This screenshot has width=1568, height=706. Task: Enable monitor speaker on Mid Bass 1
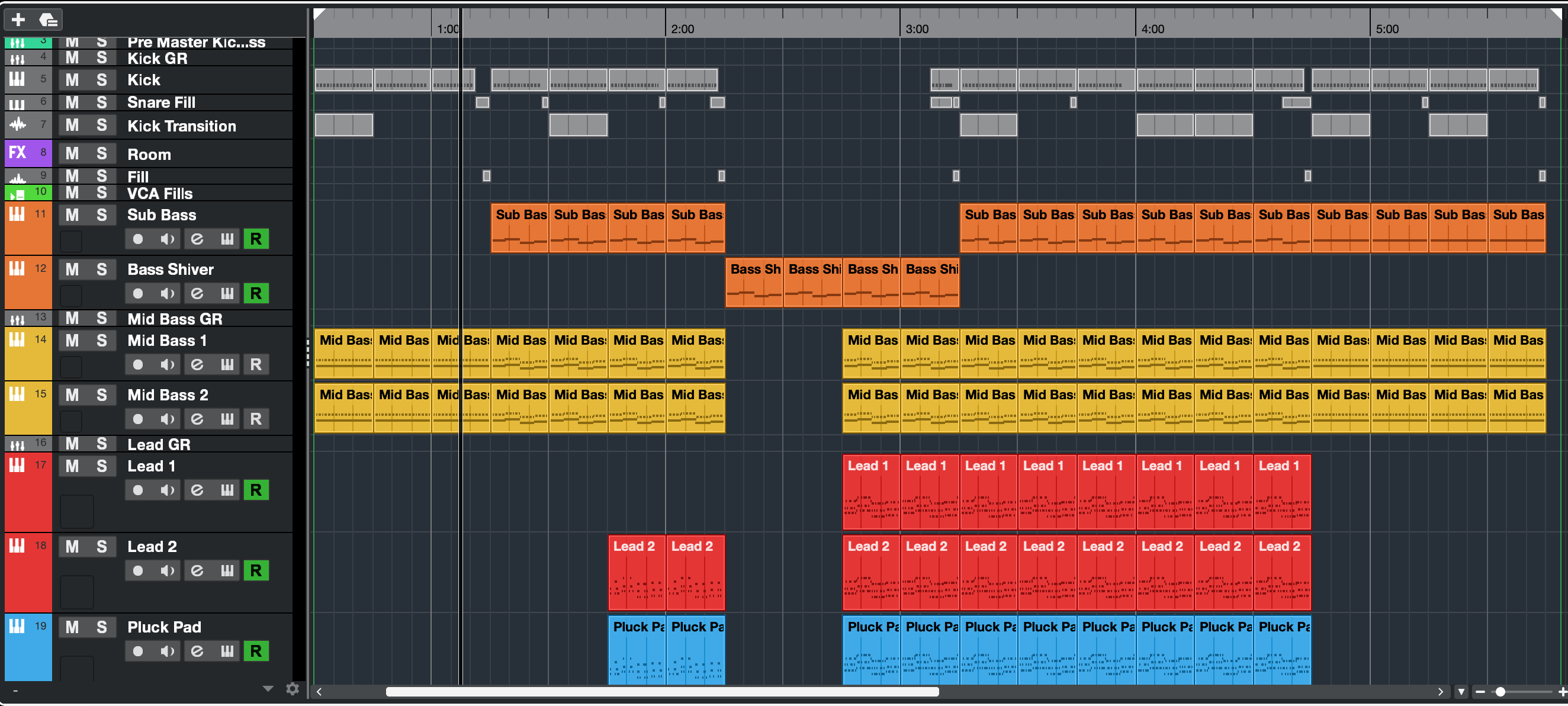tap(167, 365)
